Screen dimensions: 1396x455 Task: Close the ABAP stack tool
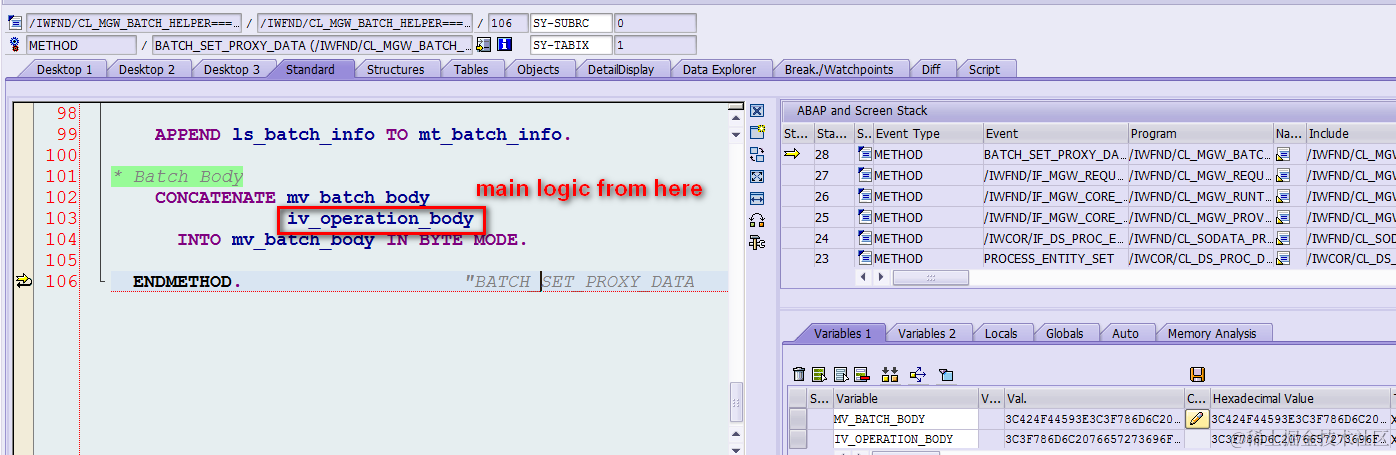[x=757, y=111]
